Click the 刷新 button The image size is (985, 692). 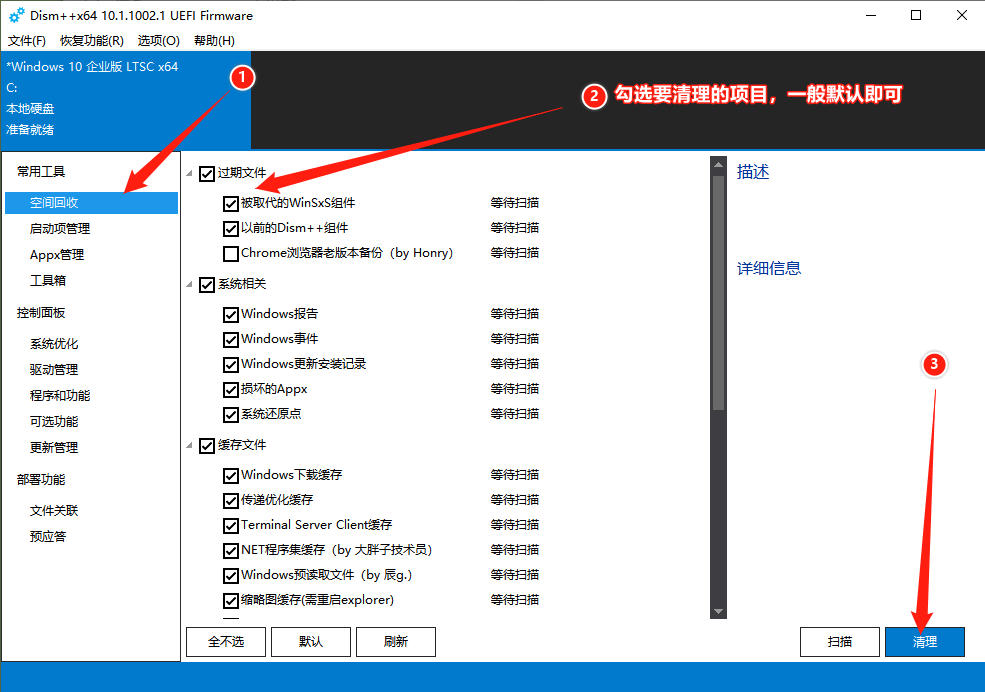[x=396, y=642]
